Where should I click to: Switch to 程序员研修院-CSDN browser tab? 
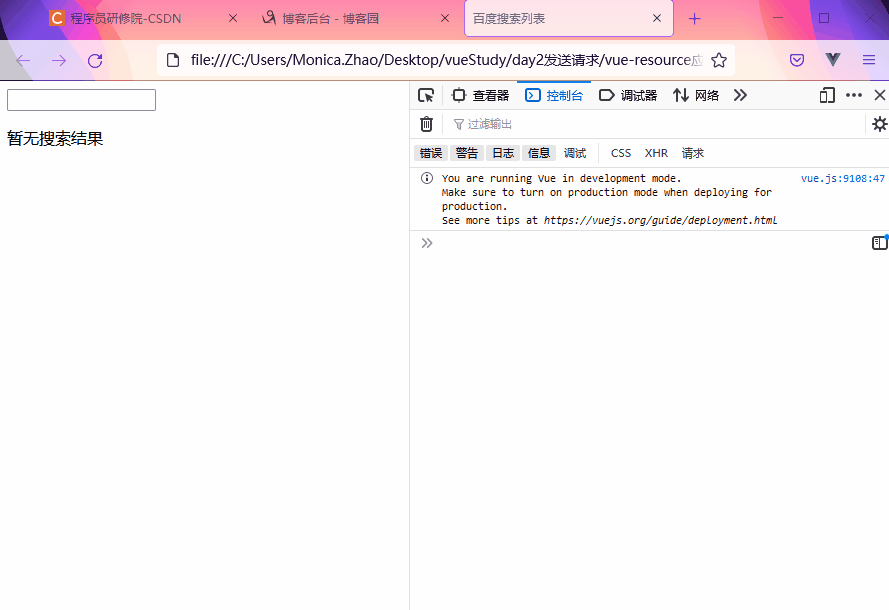[126, 19]
